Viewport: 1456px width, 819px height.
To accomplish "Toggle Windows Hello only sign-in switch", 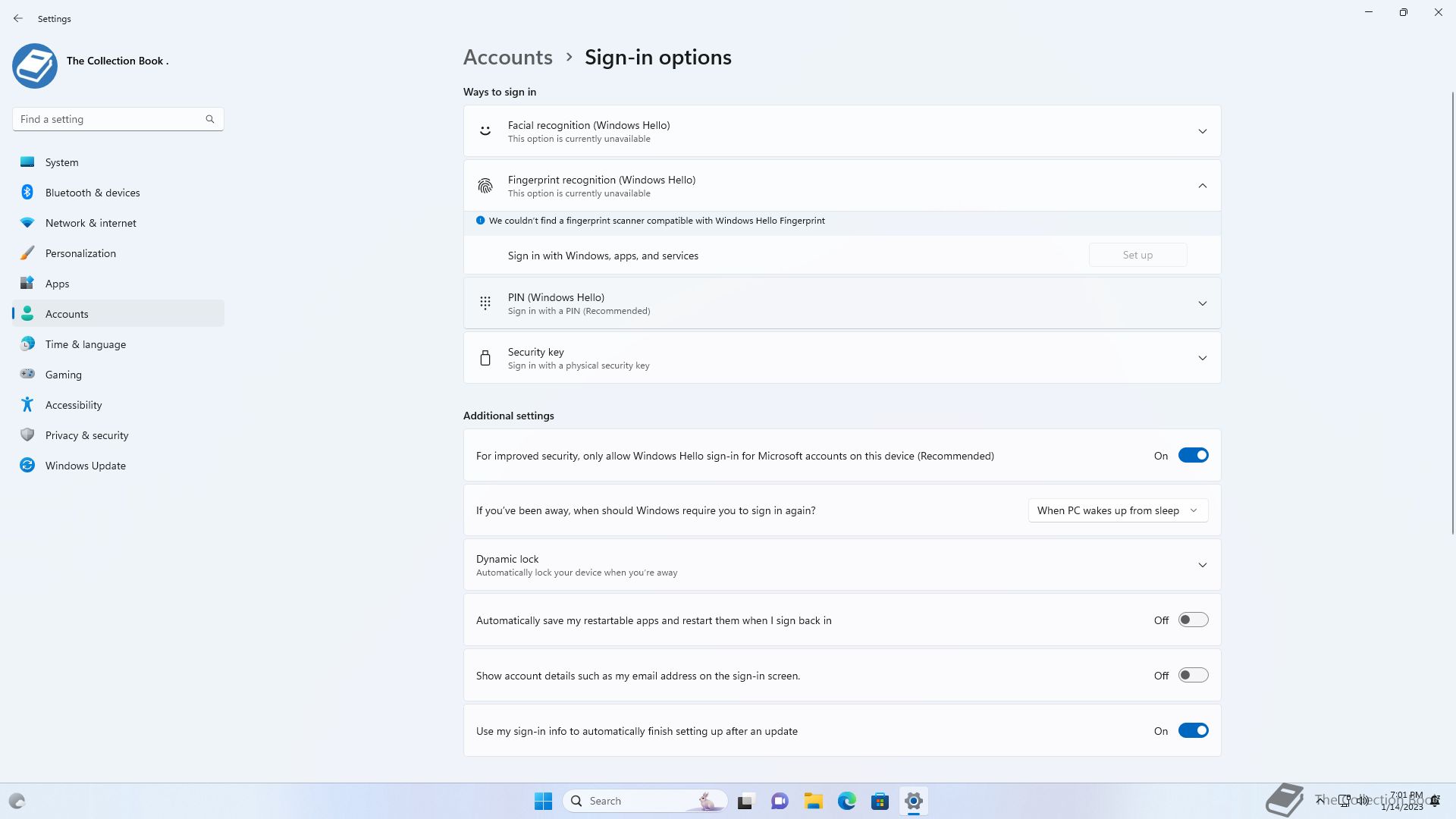I will pos(1193,455).
